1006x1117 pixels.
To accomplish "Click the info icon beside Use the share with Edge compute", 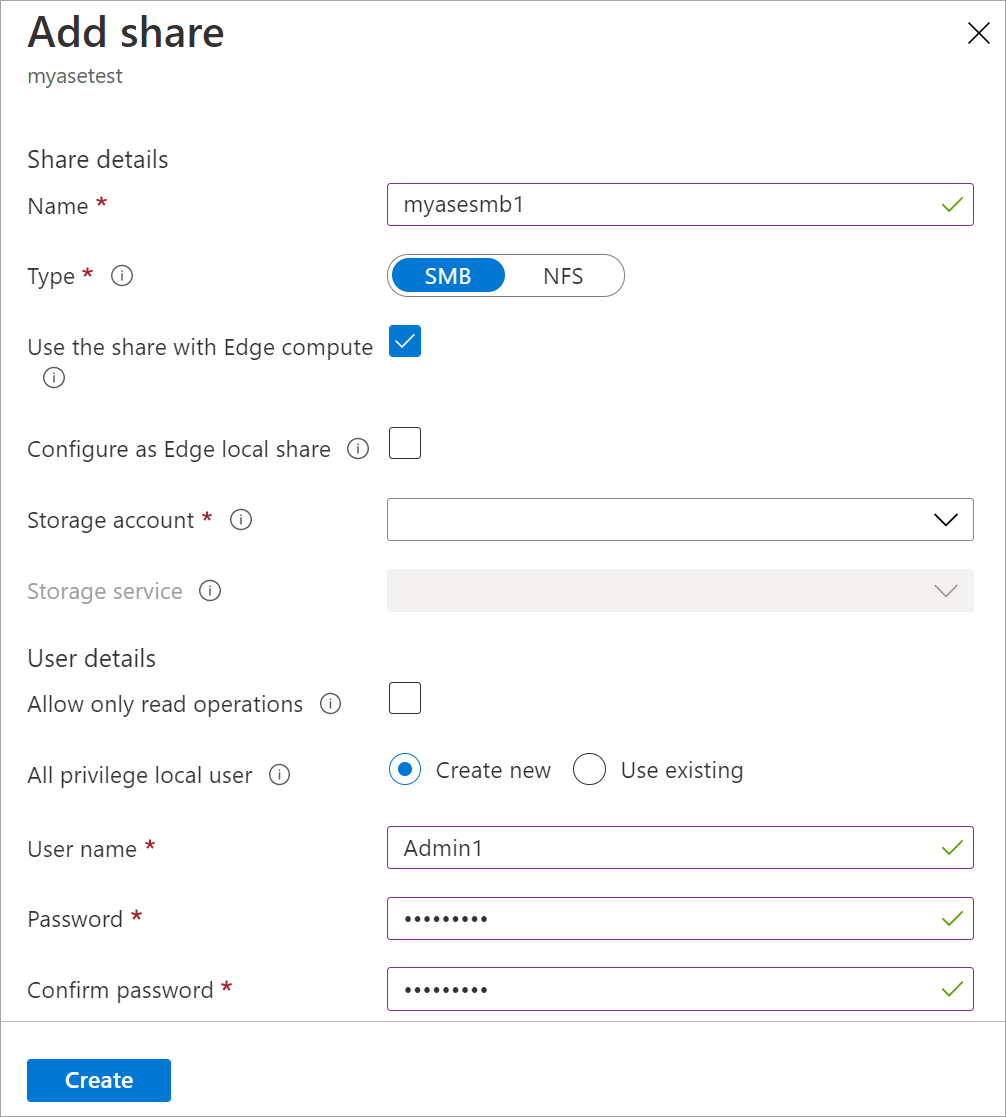I will [x=53, y=378].
